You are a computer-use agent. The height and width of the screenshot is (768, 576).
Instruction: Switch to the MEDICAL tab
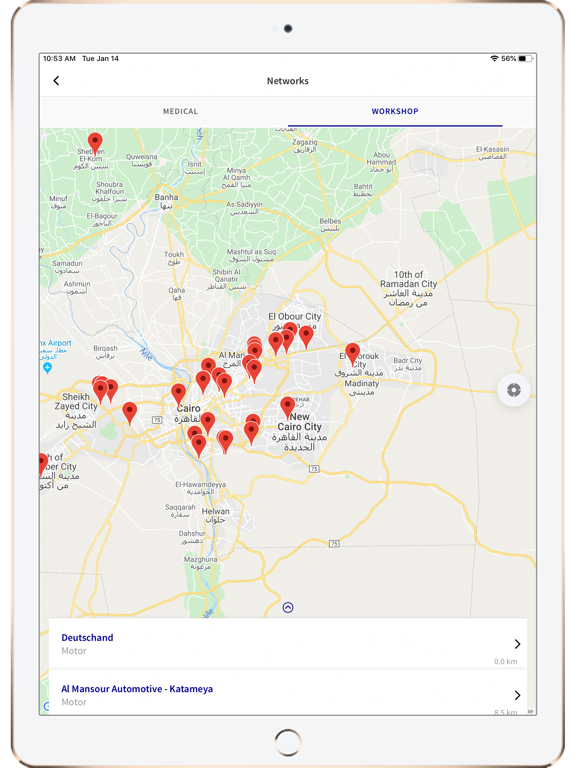tap(180, 111)
